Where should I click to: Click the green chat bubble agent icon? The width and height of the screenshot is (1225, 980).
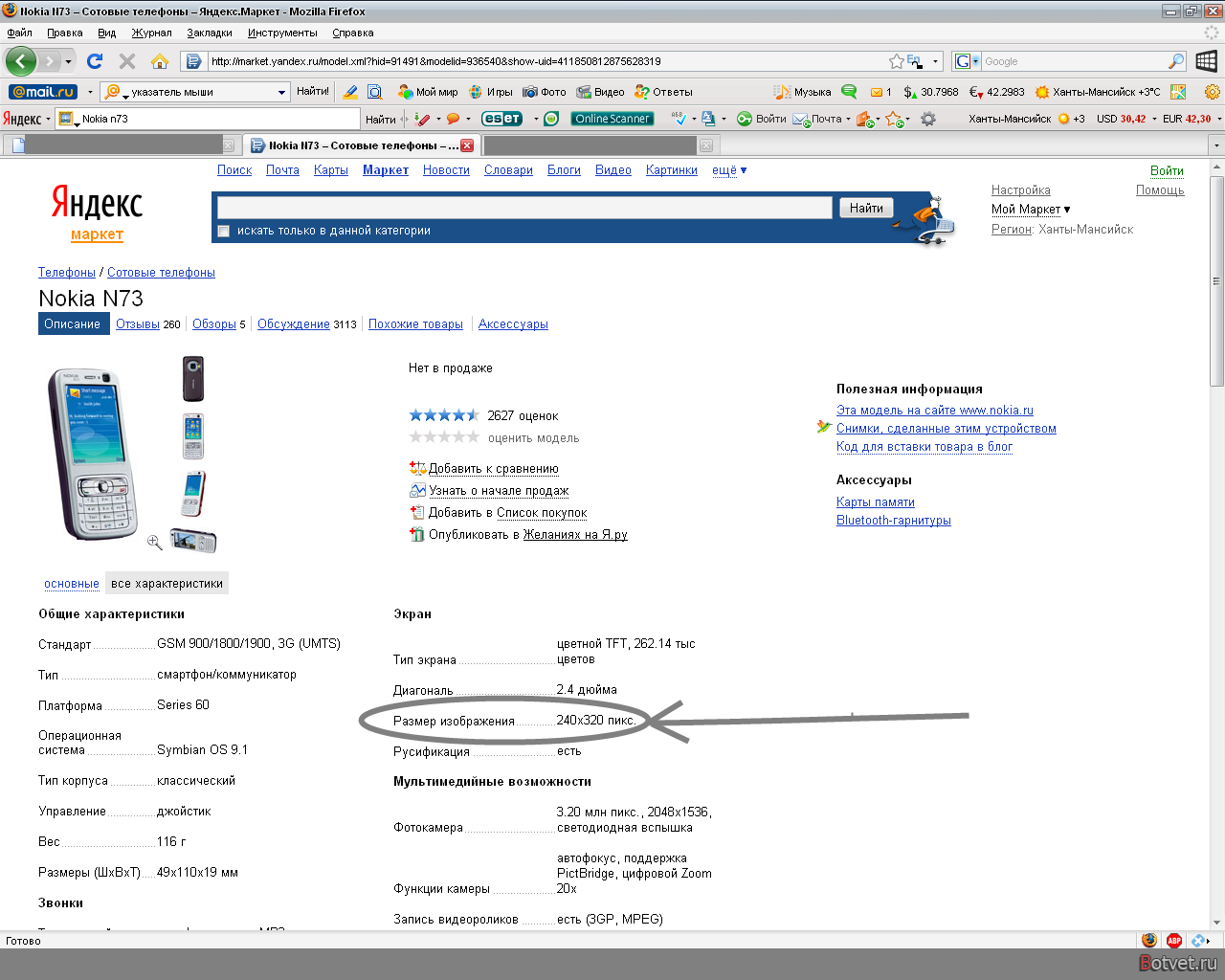[x=849, y=92]
